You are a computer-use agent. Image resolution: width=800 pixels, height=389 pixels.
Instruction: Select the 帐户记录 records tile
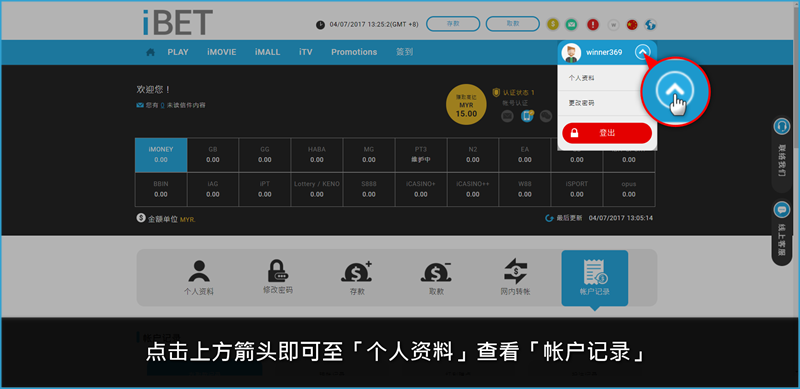coord(594,278)
